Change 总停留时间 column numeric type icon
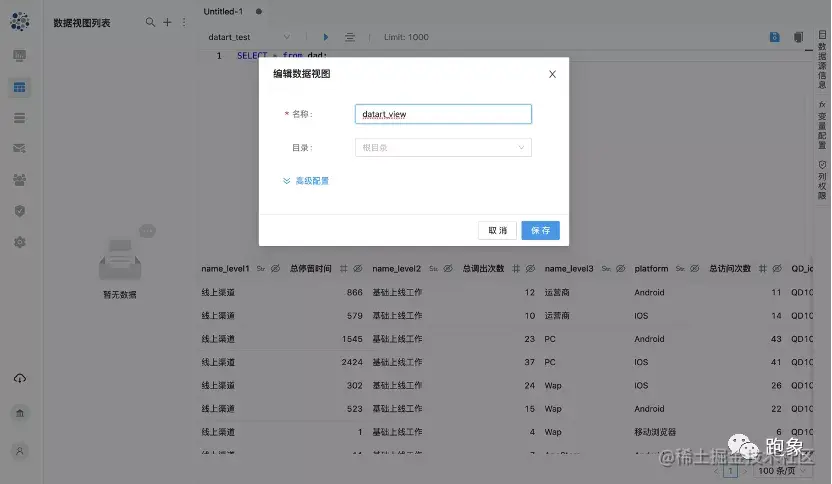832x484 pixels. tap(344, 269)
